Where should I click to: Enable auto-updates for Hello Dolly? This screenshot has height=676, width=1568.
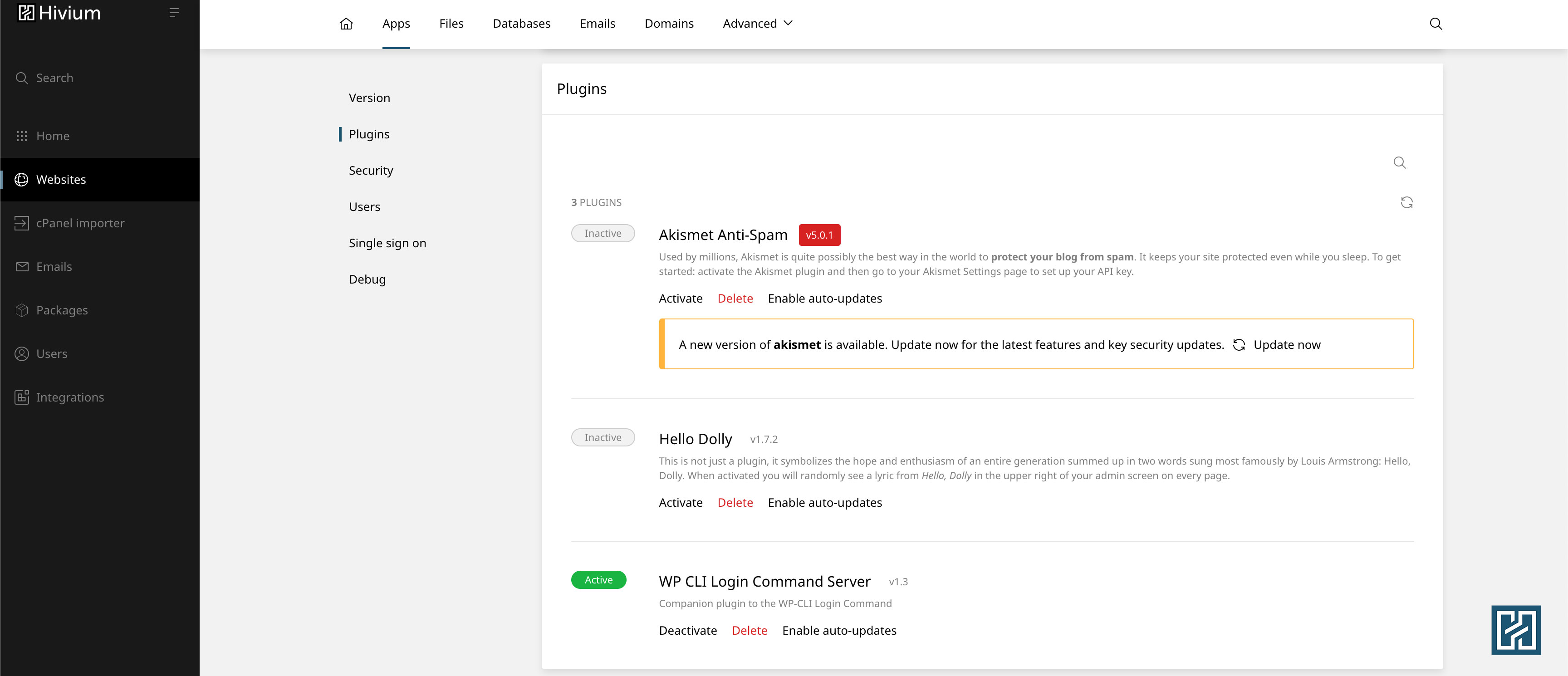point(824,503)
